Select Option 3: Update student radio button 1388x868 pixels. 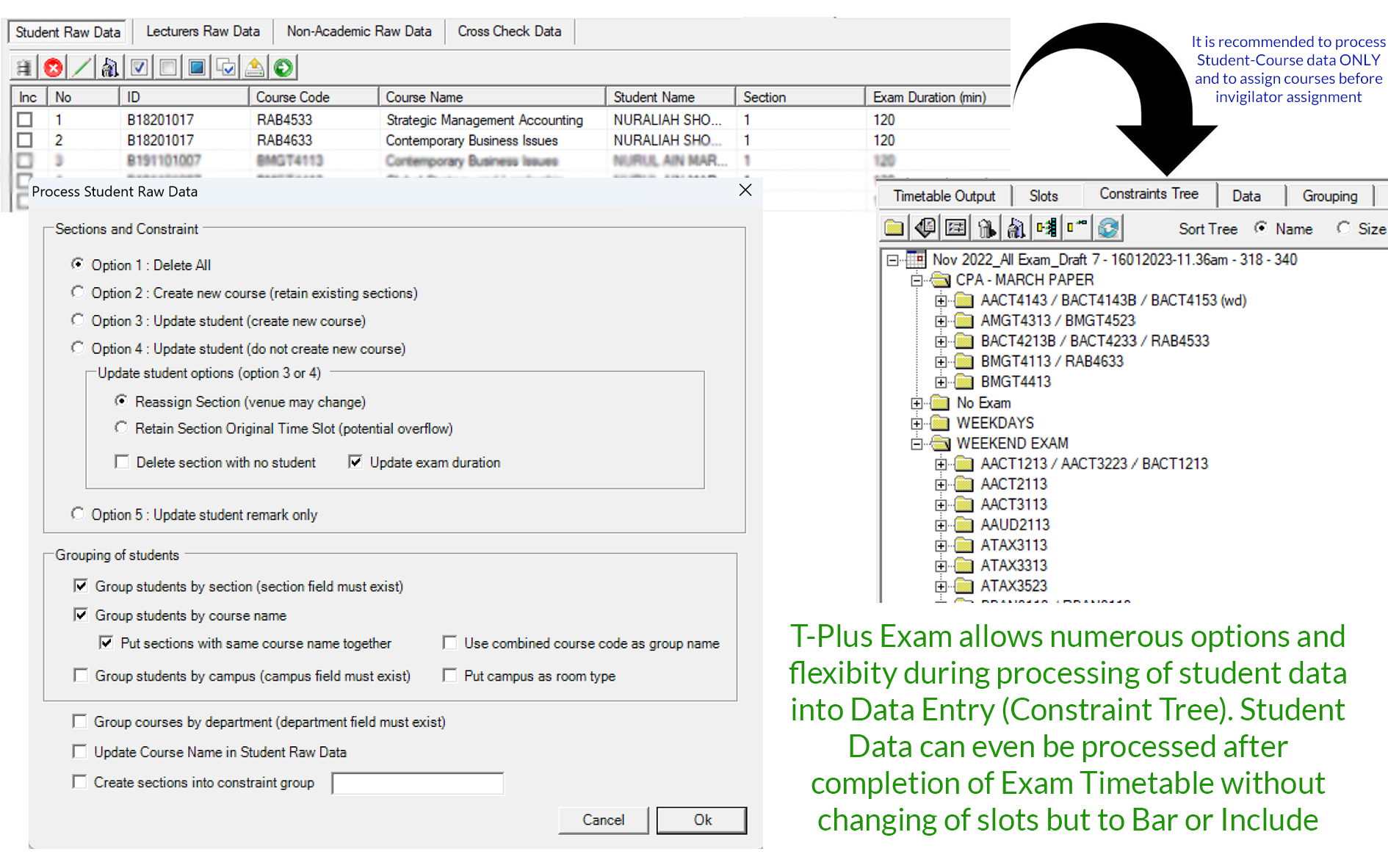[78, 320]
